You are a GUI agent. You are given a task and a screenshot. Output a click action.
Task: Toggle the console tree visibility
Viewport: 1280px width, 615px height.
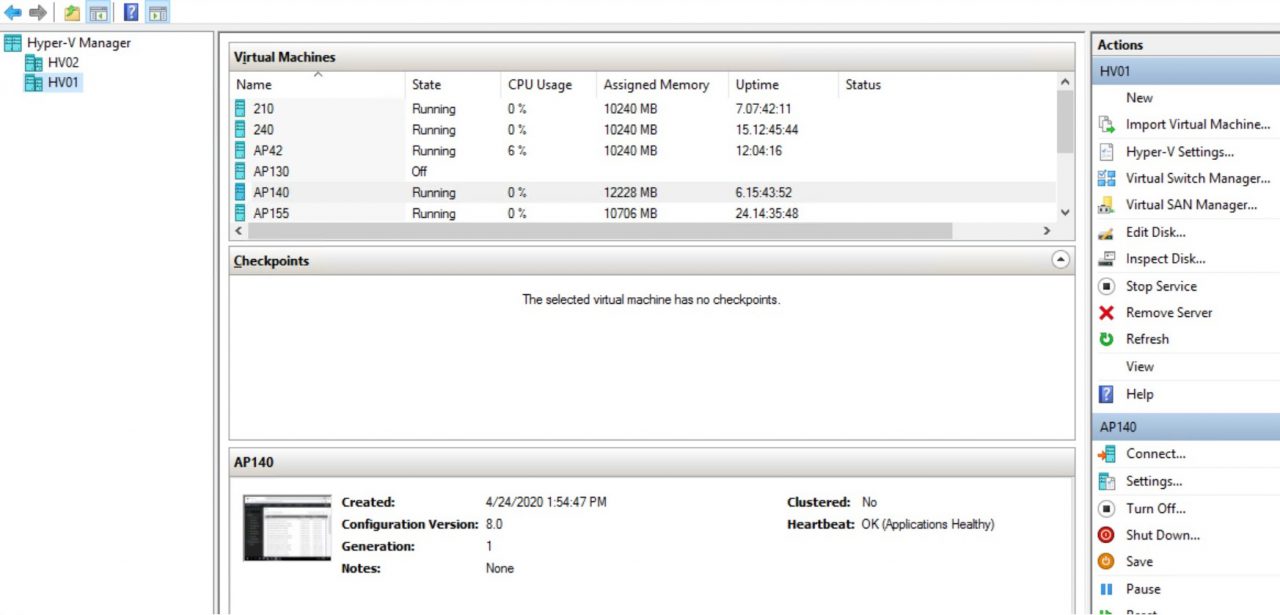tap(99, 13)
